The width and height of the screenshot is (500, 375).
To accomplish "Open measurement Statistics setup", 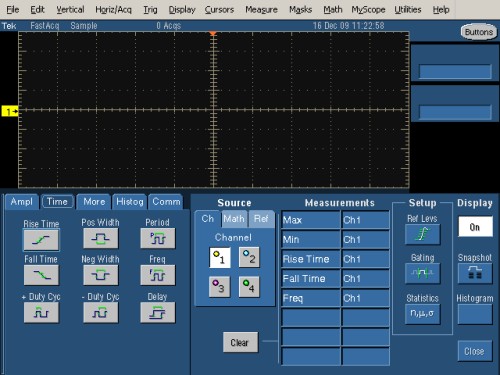I will click(422, 314).
